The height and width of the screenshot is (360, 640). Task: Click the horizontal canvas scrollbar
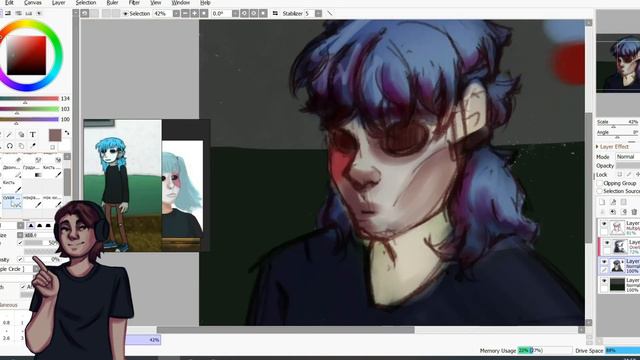[286, 330]
